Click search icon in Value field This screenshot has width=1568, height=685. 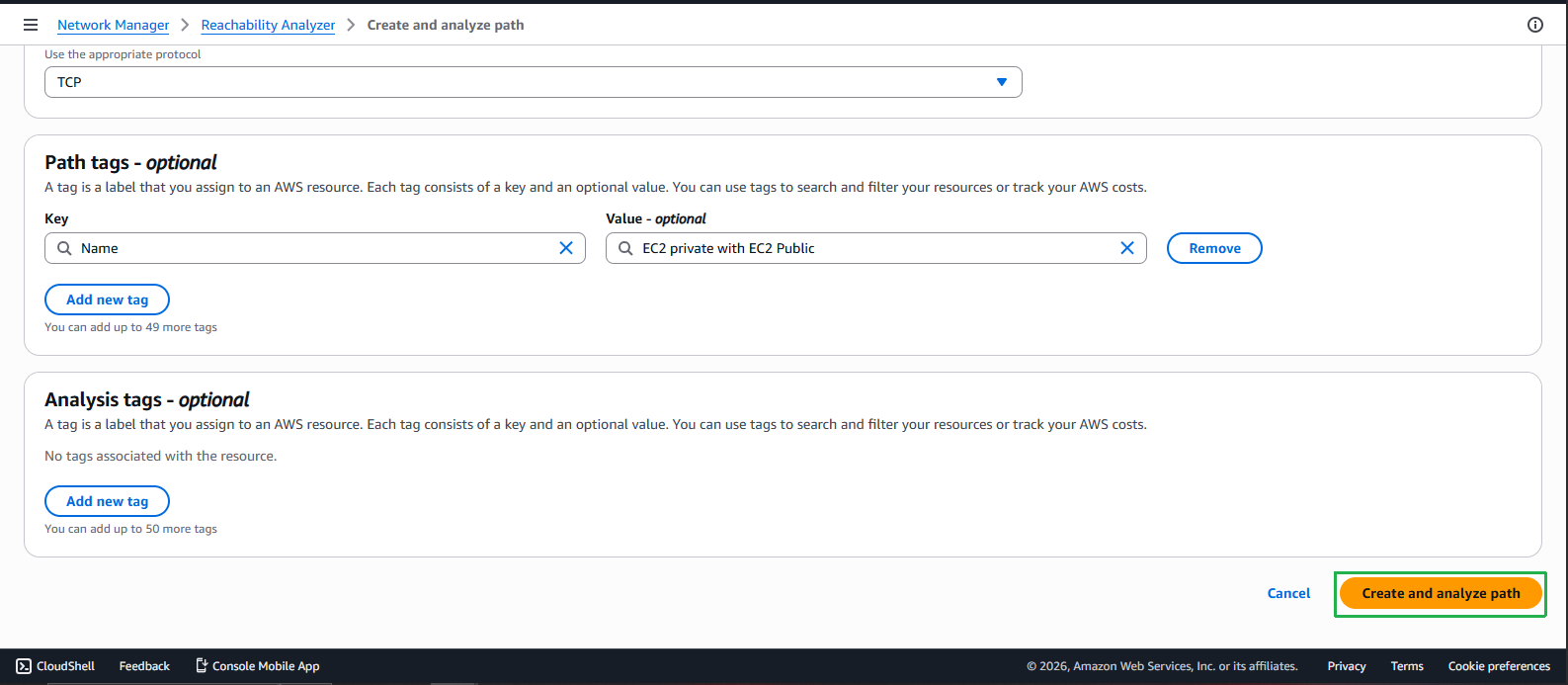click(x=625, y=248)
